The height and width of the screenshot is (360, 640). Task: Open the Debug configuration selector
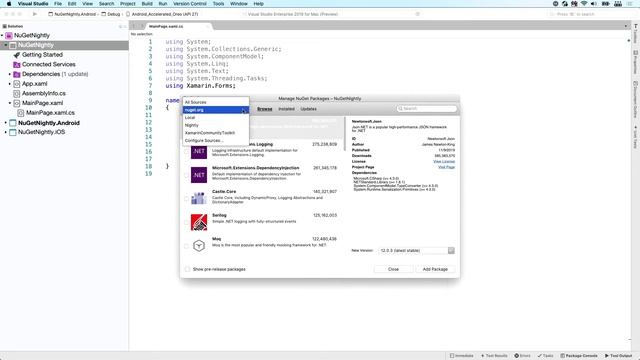[111, 14]
